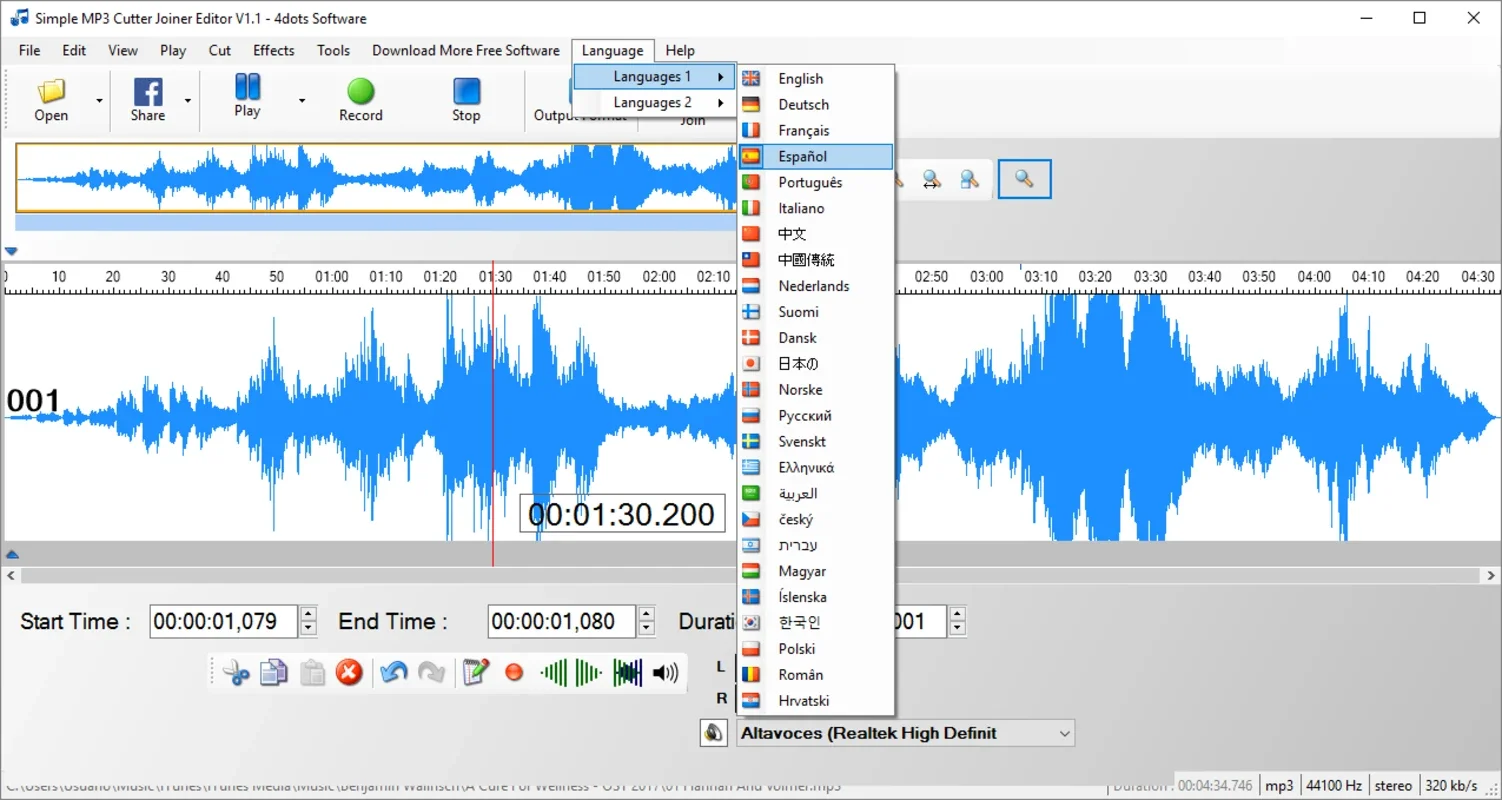The image size is (1502, 800).
Task: Open dropdown arrow next to Share button
Action: coord(188,100)
